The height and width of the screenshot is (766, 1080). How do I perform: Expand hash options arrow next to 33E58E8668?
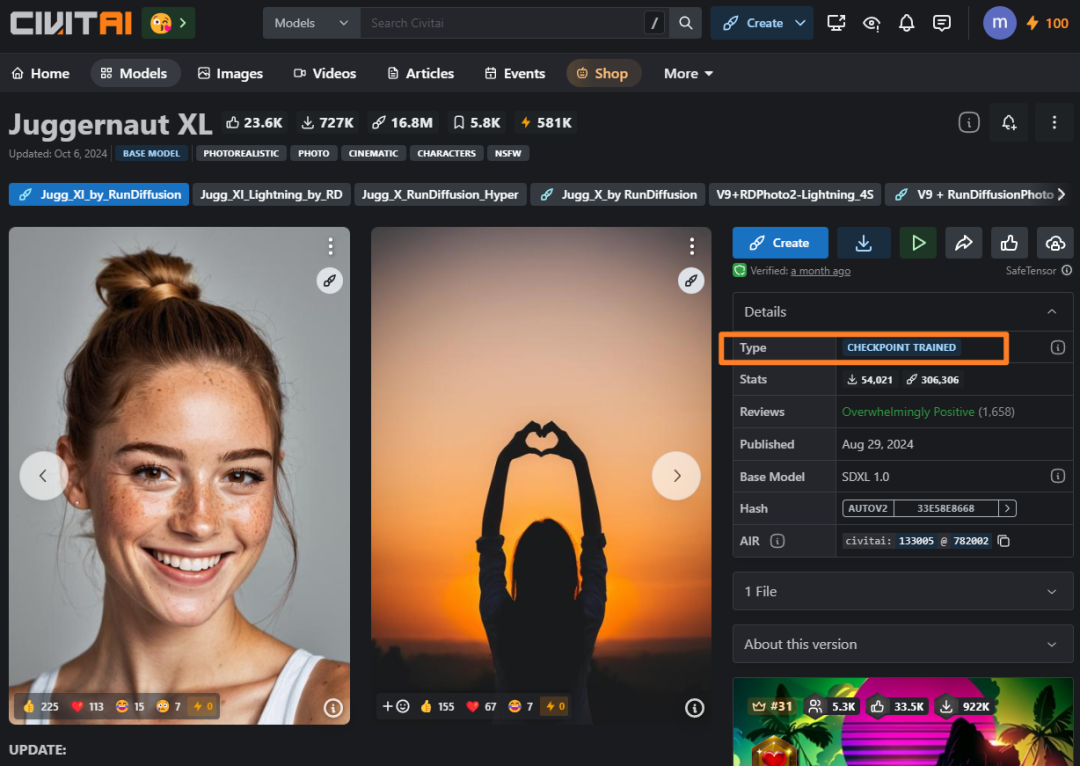(x=1007, y=508)
